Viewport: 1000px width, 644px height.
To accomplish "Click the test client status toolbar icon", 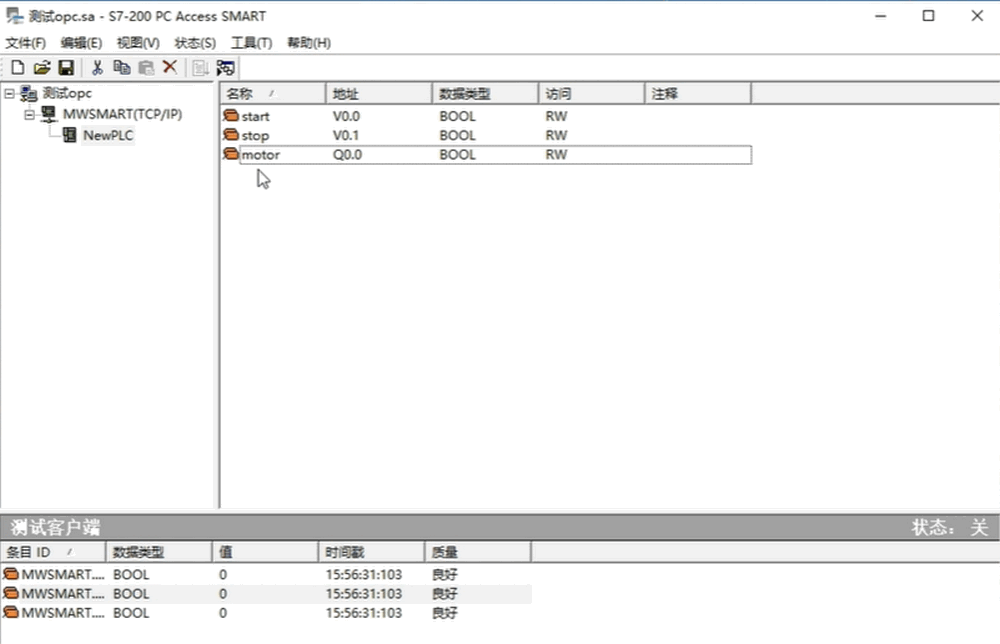I will (225, 68).
